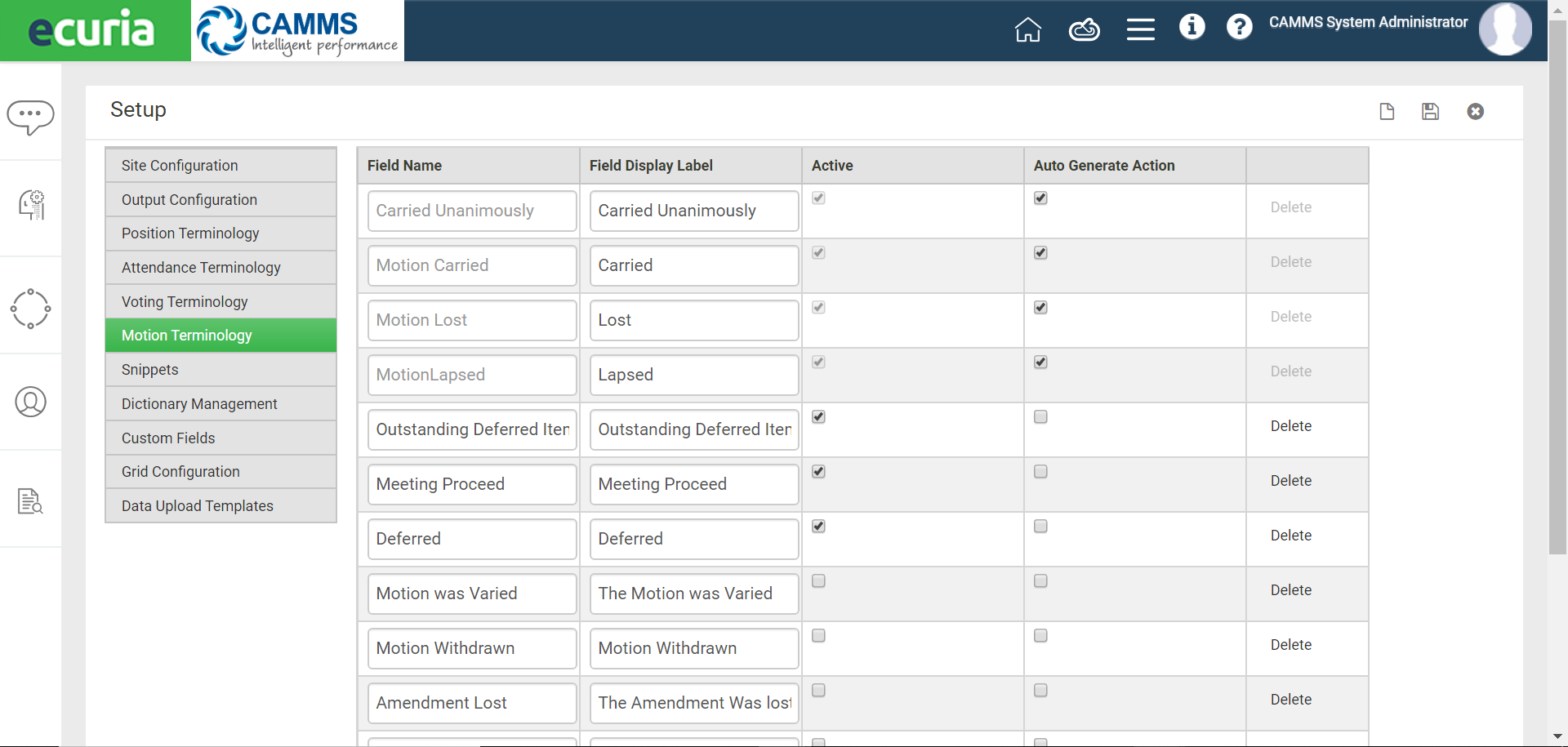
Task: Edit display label 'The Amendment Was lost'
Action: [x=694, y=703]
